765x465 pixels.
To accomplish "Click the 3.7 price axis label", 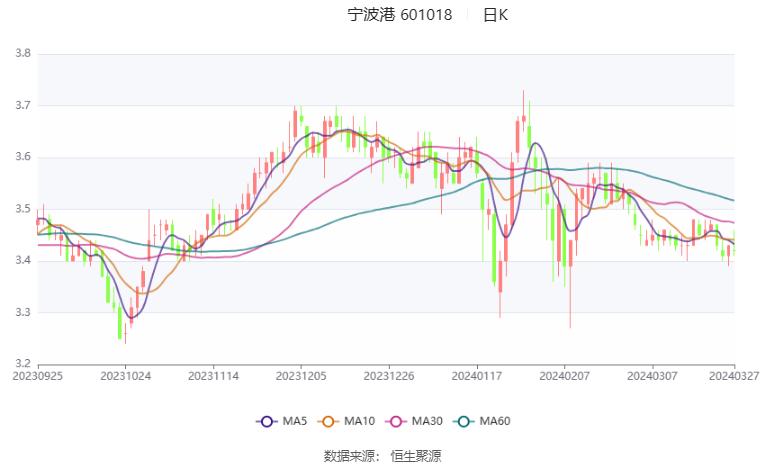I will pyautogui.click(x=23, y=105).
